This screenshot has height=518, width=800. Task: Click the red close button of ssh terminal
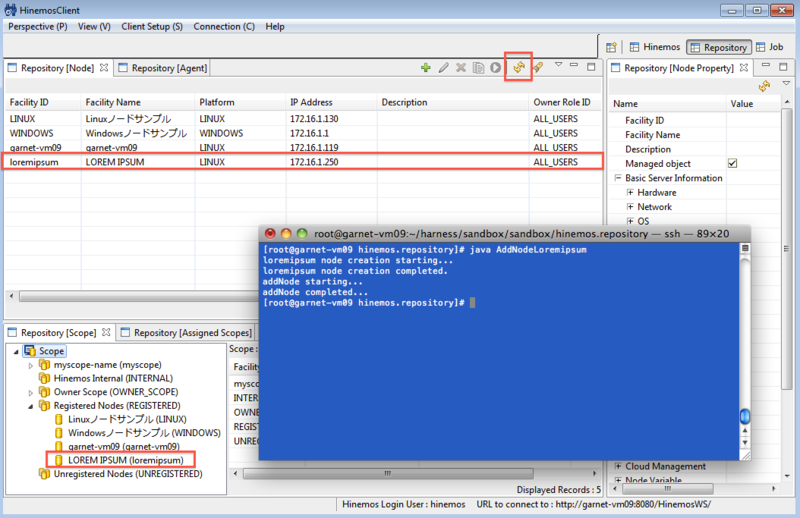point(270,234)
